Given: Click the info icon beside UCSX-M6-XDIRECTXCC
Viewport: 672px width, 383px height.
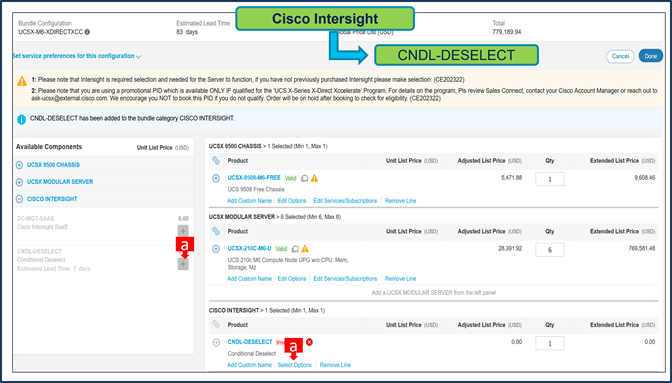Looking at the screenshot, I should [x=87, y=32].
